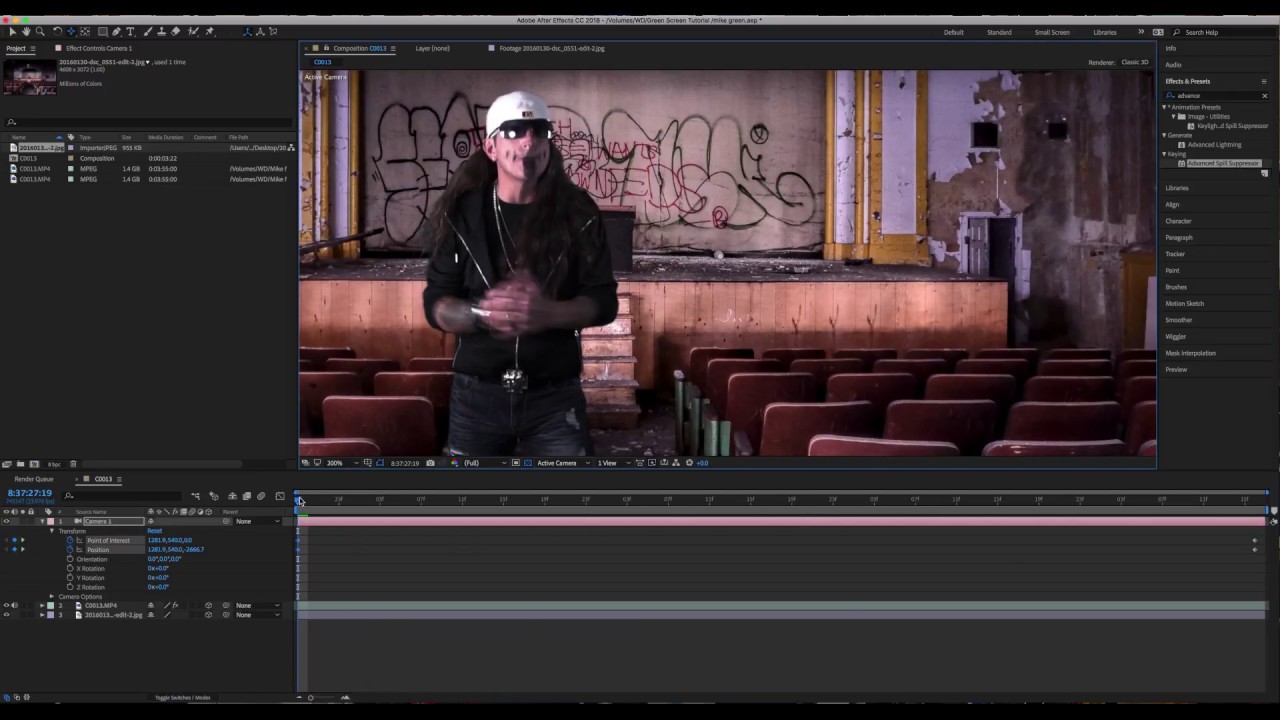Select the Eraser tool
Image resolution: width=1280 pixels, height=720 pixels.
(x=175, y=32)
